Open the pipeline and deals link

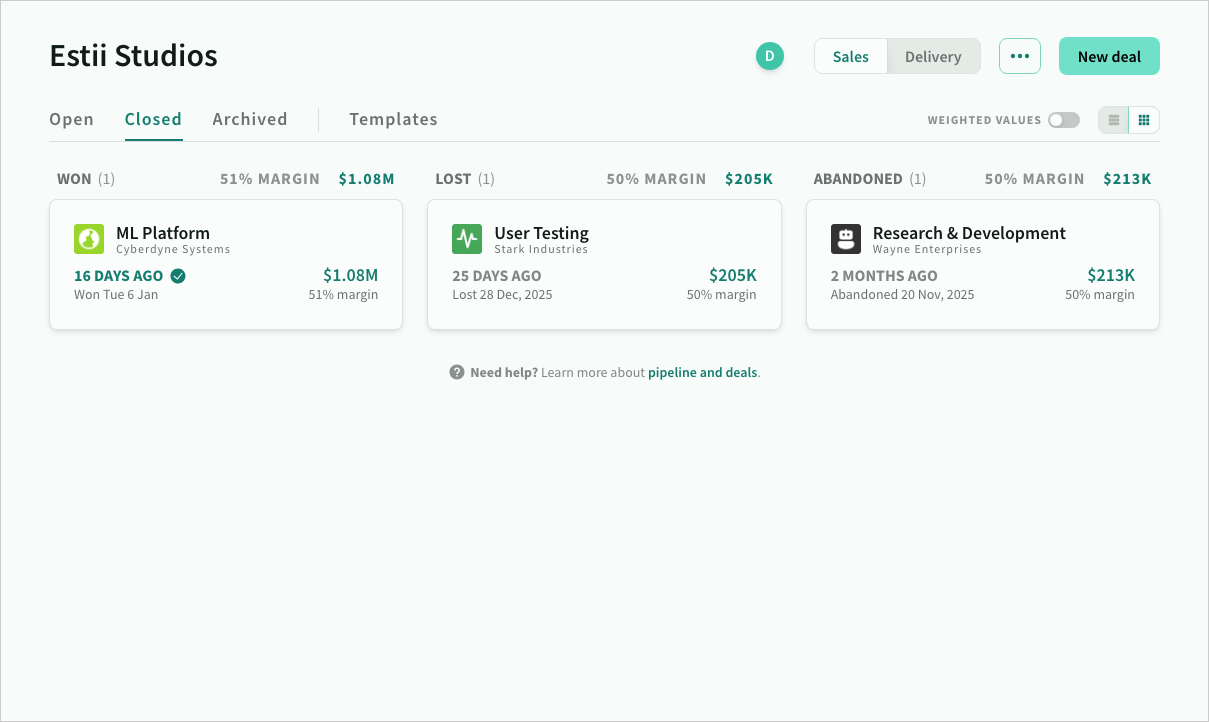point(701,371)
